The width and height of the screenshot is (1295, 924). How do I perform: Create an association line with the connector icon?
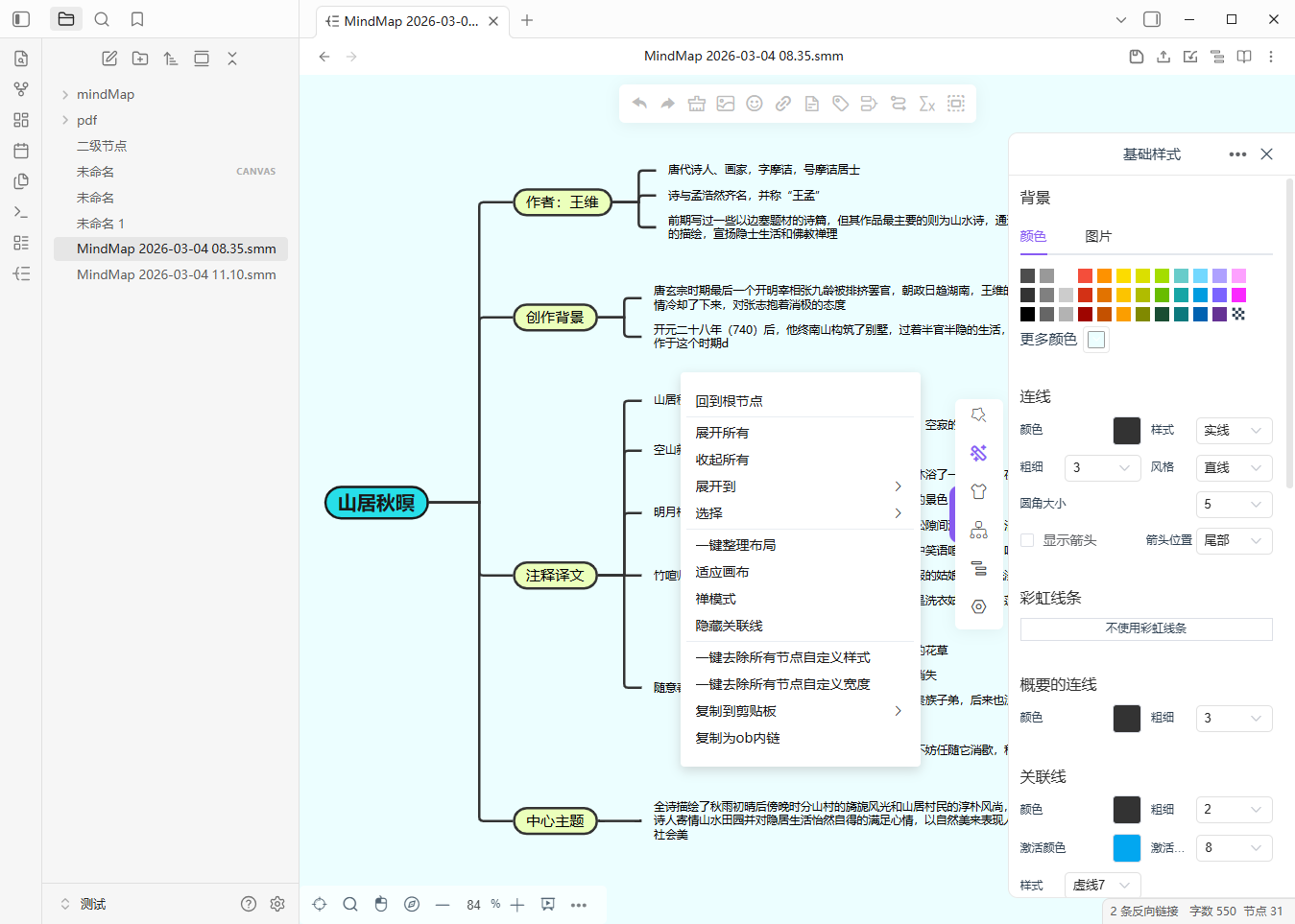pos(899,104)
